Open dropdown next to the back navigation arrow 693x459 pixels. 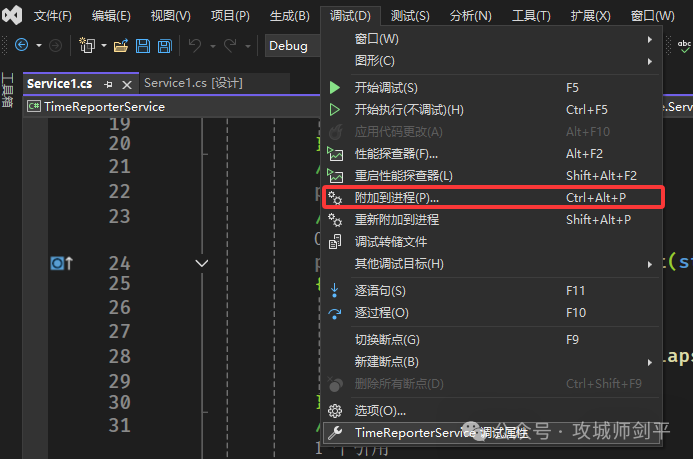tap(39, 46)
